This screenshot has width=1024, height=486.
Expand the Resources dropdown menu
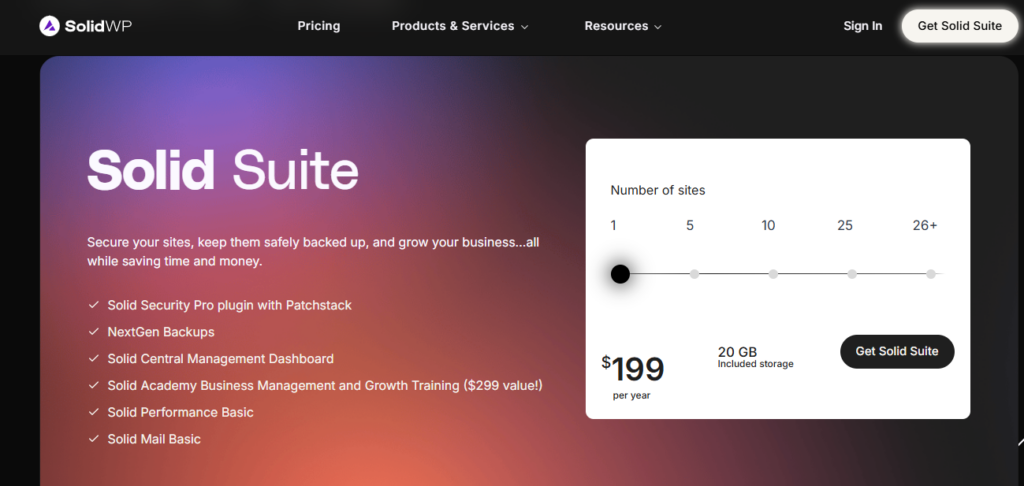click(x=623, y=26)
